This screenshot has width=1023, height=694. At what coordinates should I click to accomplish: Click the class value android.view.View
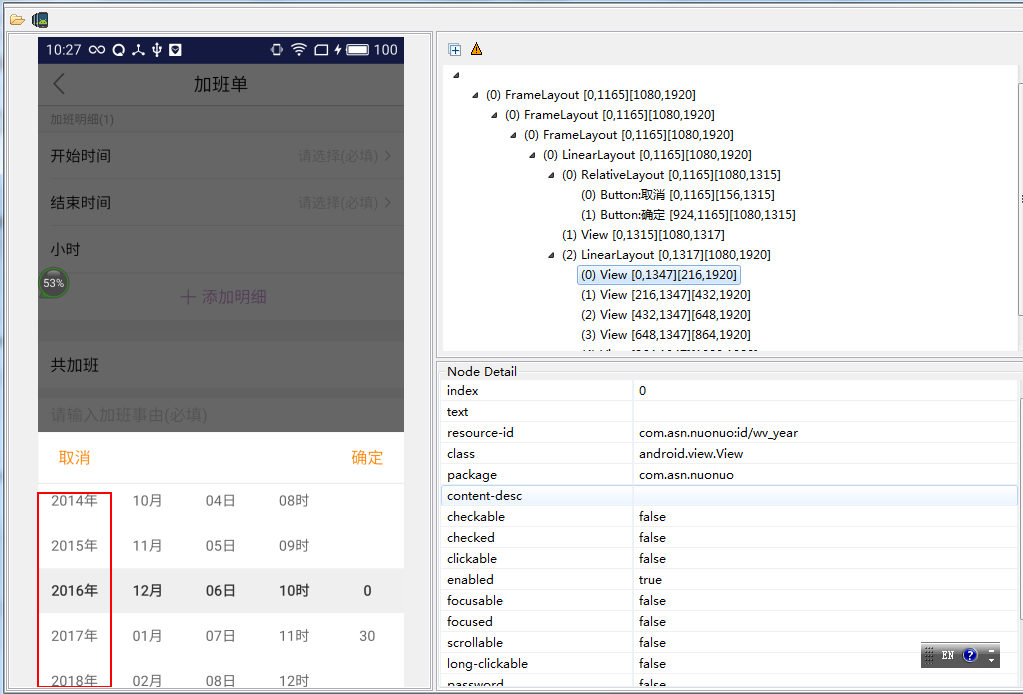pos(691,453)
